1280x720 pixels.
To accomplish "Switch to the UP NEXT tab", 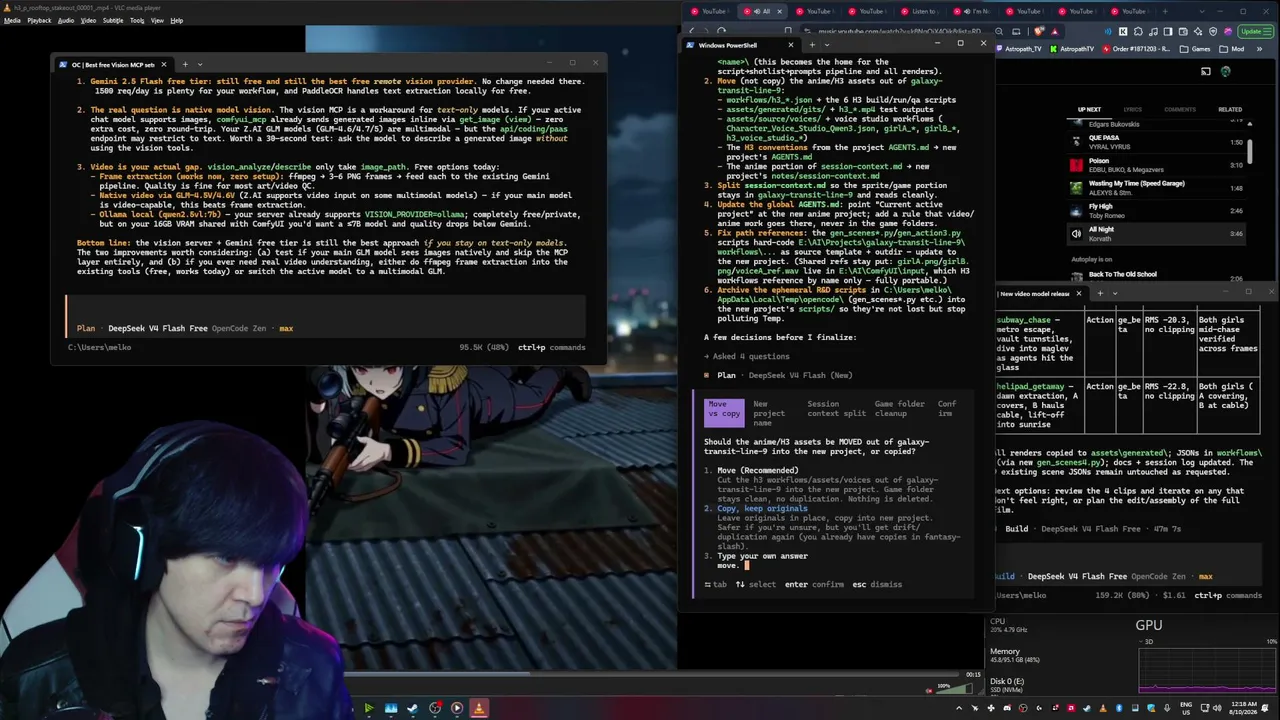I will (x=1089, y=109).
